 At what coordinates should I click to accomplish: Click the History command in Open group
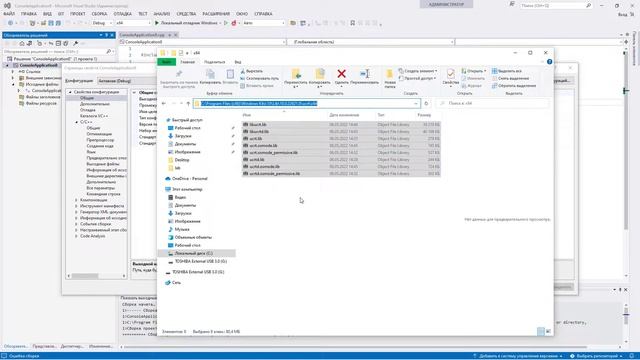[472, 86]
